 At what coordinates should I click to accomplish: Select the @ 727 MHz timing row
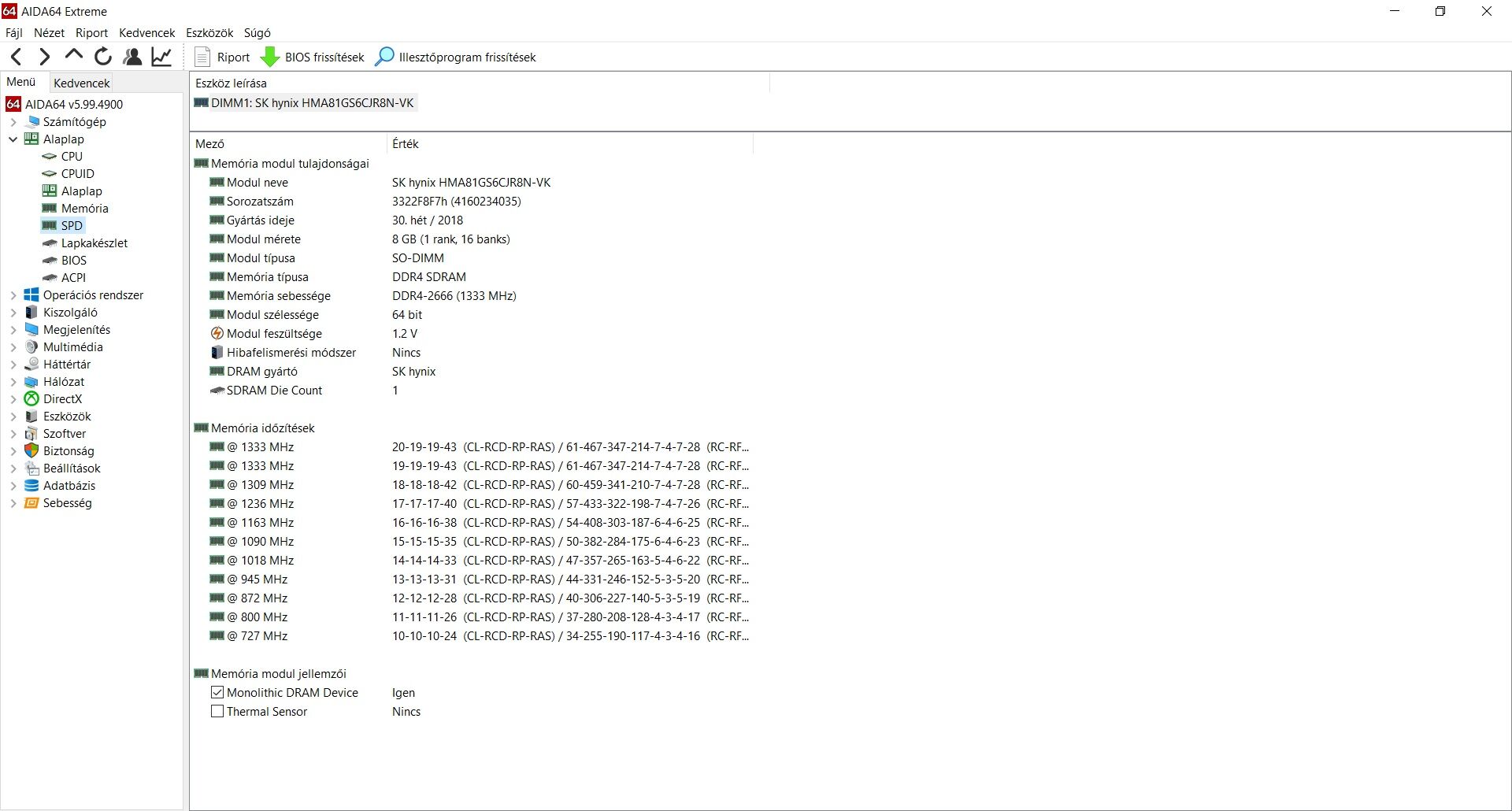click(x=471, y=636)
